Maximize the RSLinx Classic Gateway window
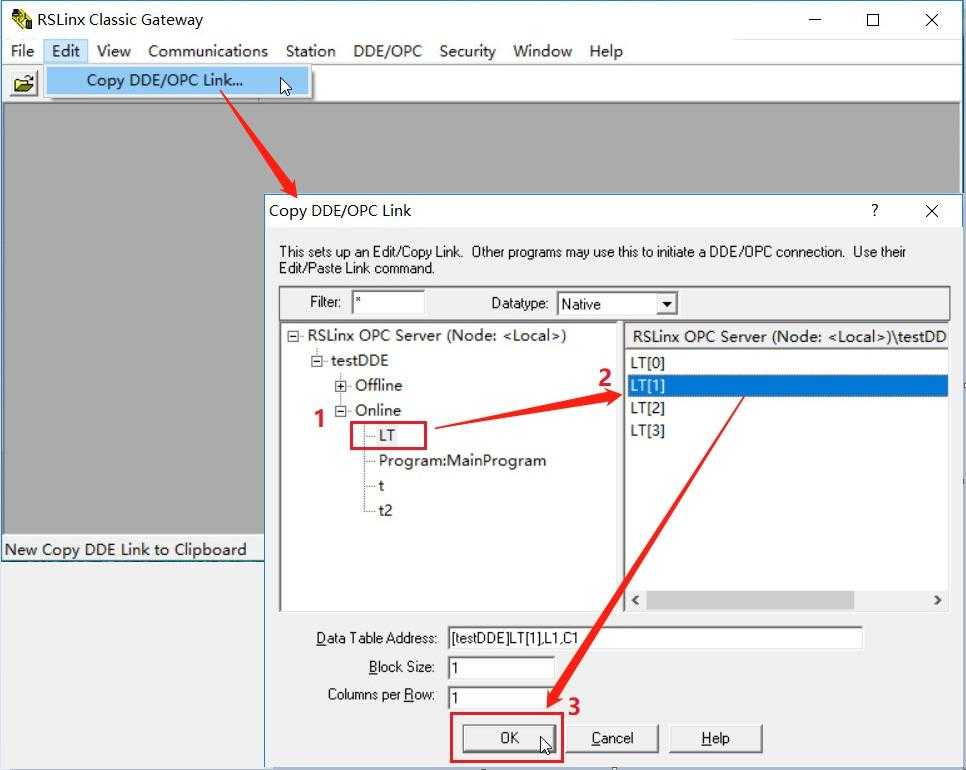966x770 pixels. (873, 20)
